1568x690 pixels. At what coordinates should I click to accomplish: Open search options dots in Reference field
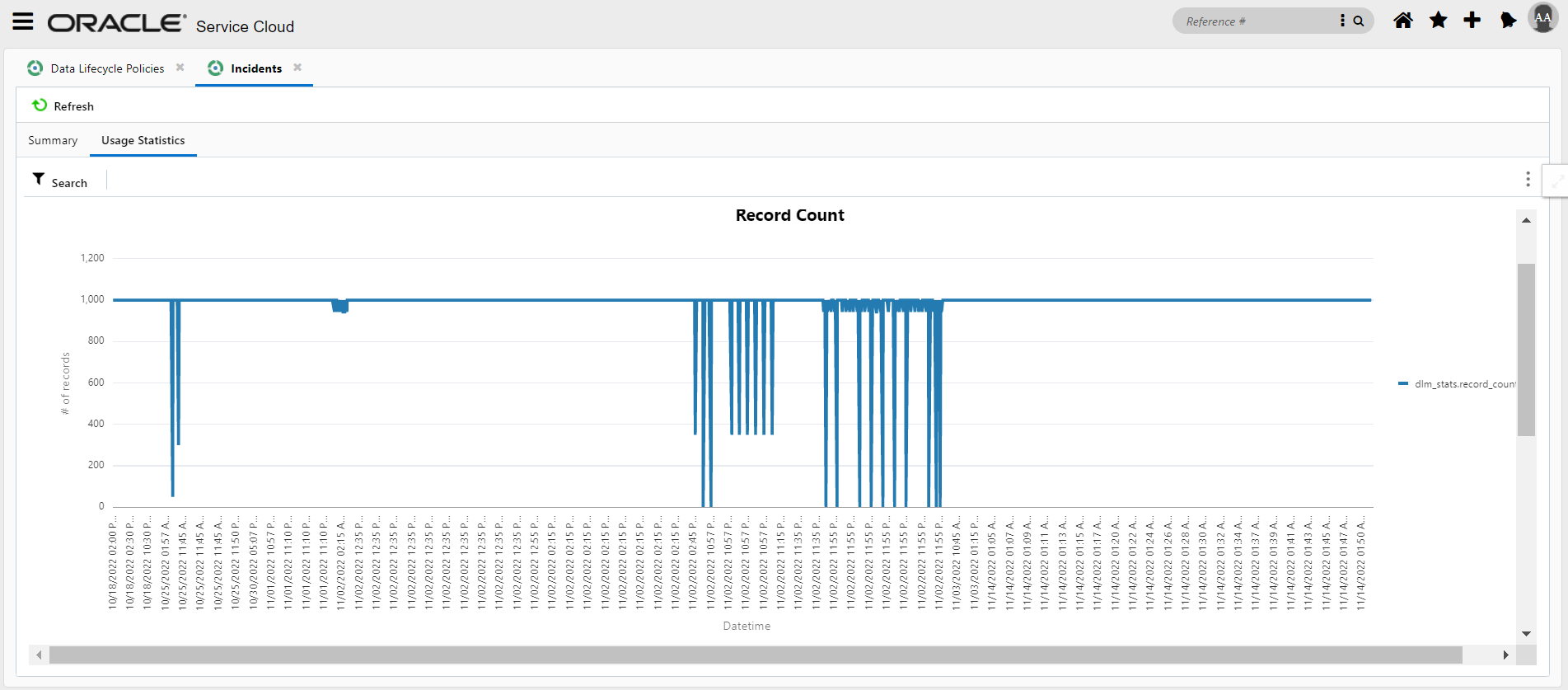tap(1342, 21)
